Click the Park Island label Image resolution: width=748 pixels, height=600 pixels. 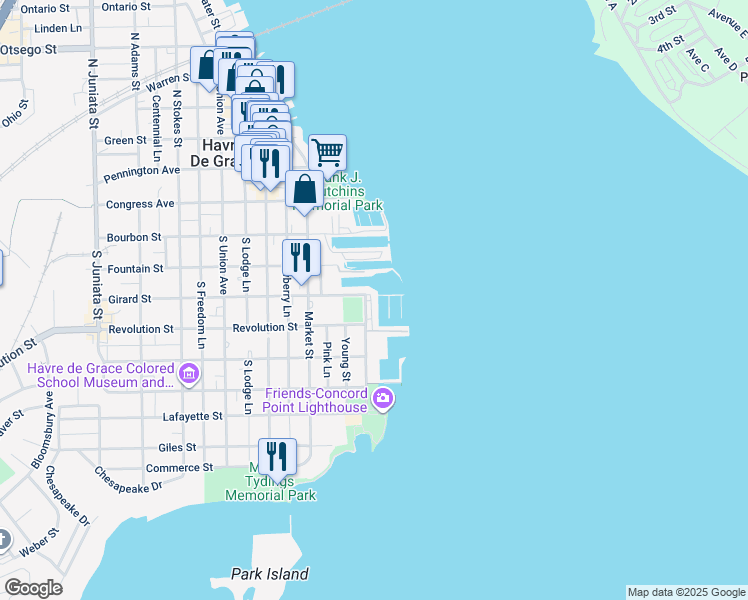tap(270, 574)
